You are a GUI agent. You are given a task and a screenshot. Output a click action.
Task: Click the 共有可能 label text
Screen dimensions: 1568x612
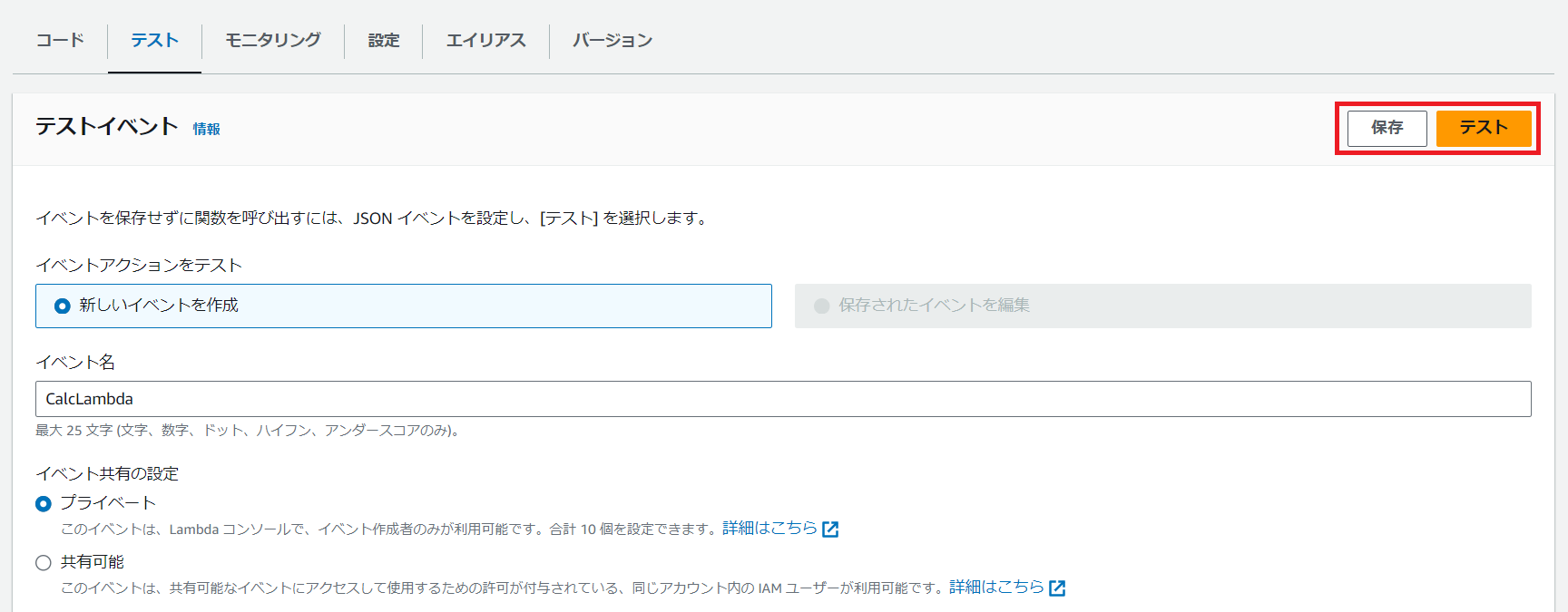(93, 562)
